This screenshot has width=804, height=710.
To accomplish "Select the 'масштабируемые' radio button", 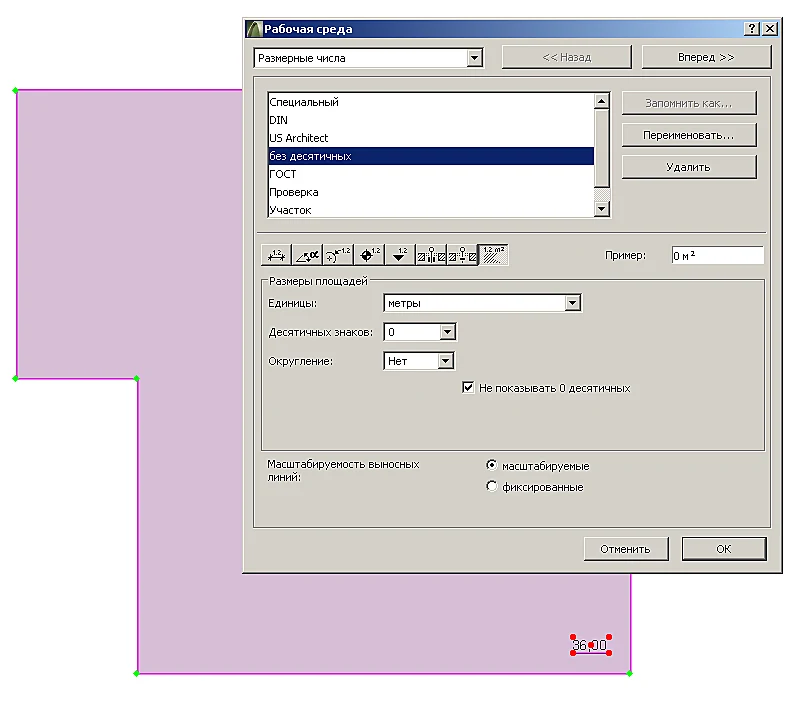I will pyautogui.click(x=491, y=465).
